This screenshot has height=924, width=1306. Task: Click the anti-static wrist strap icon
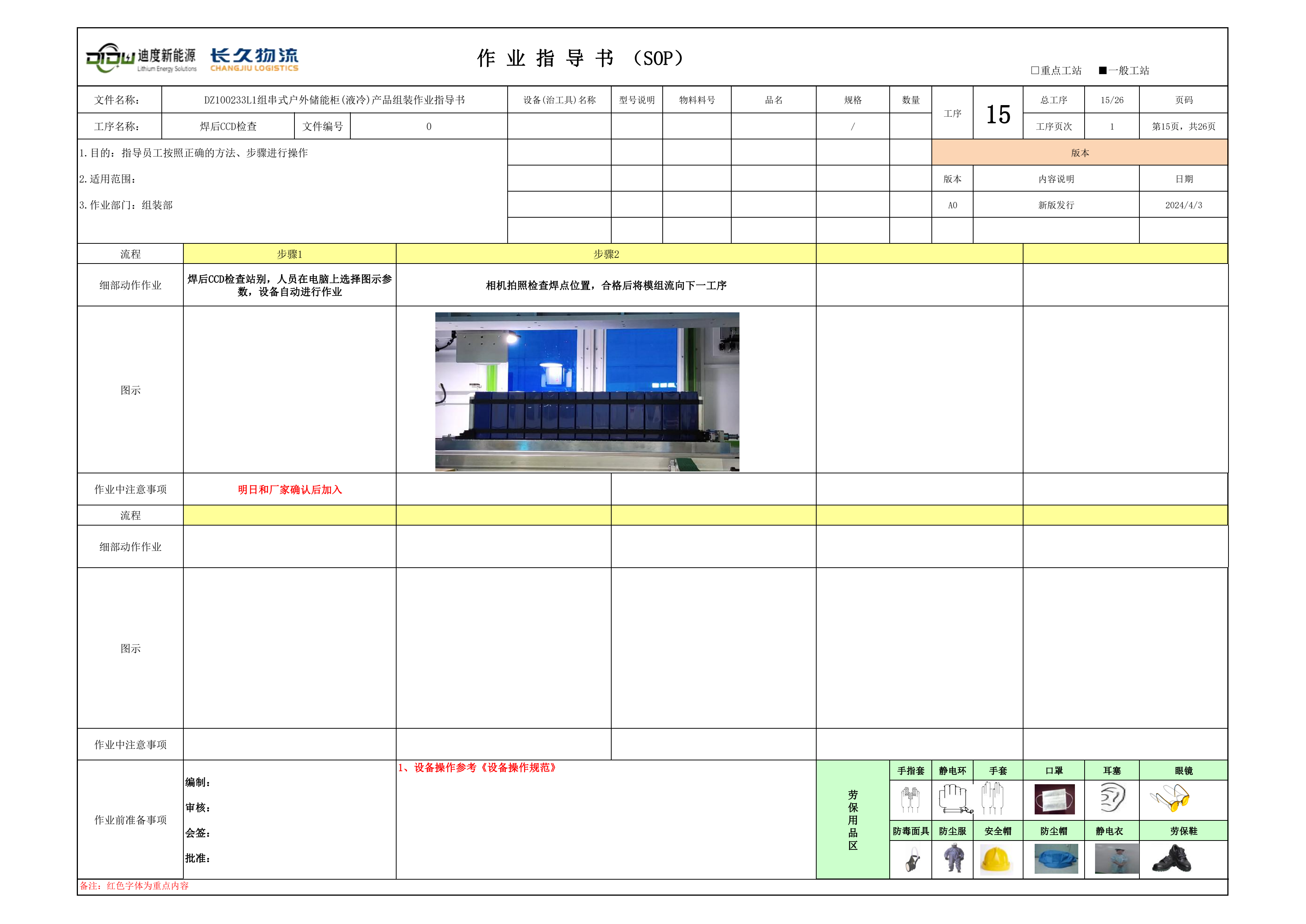coord(954,799)
